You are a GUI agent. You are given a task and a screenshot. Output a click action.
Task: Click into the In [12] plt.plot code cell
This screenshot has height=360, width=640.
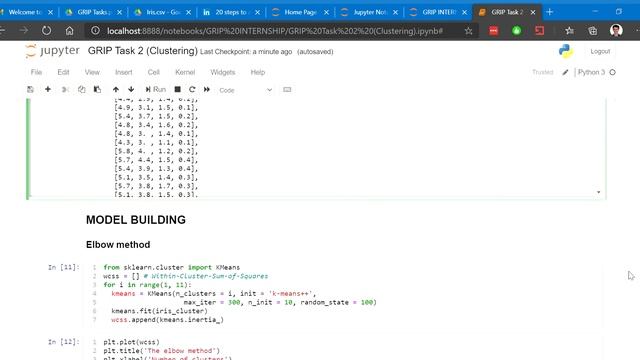pyautogui.click(x=343, y=349)
